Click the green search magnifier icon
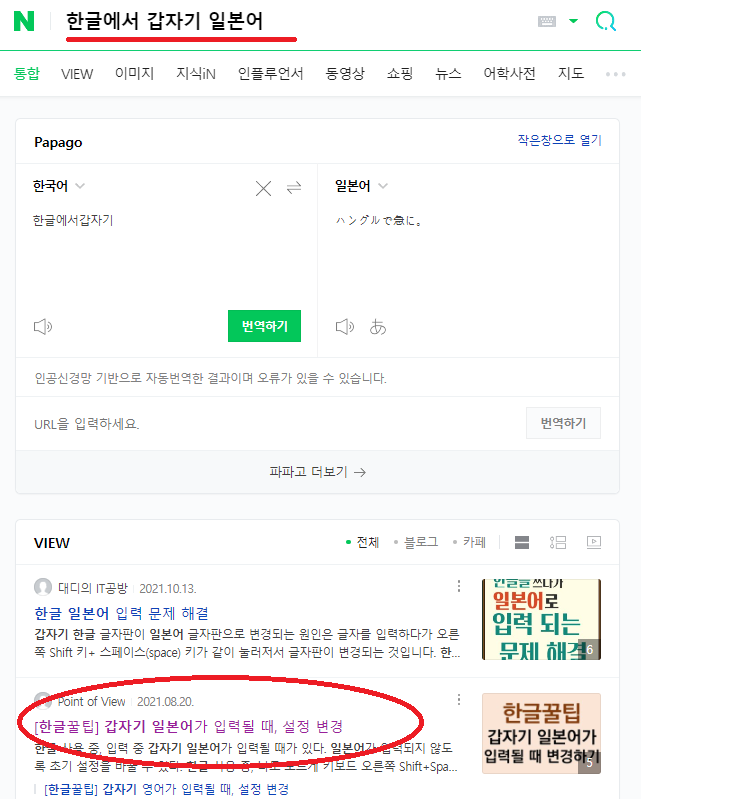The width and height of the screenshot is (755, 799). 606,21
